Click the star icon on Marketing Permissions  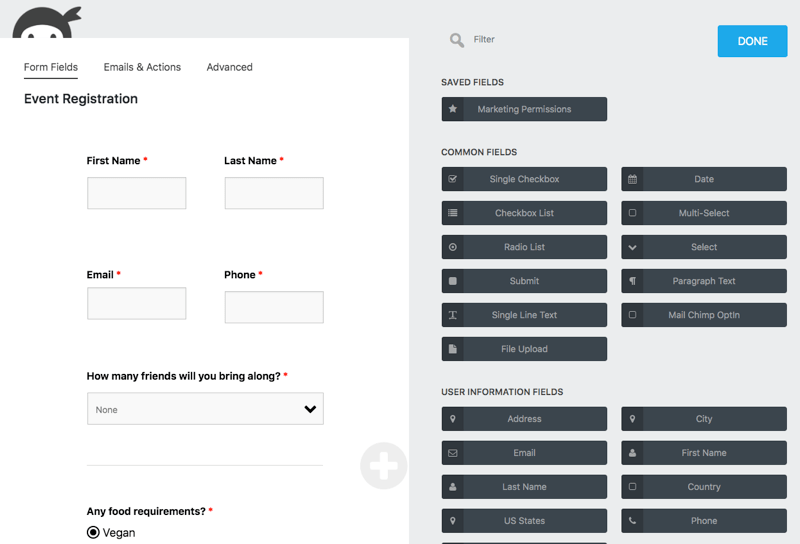pyautogui.click(x=453, y=109)
